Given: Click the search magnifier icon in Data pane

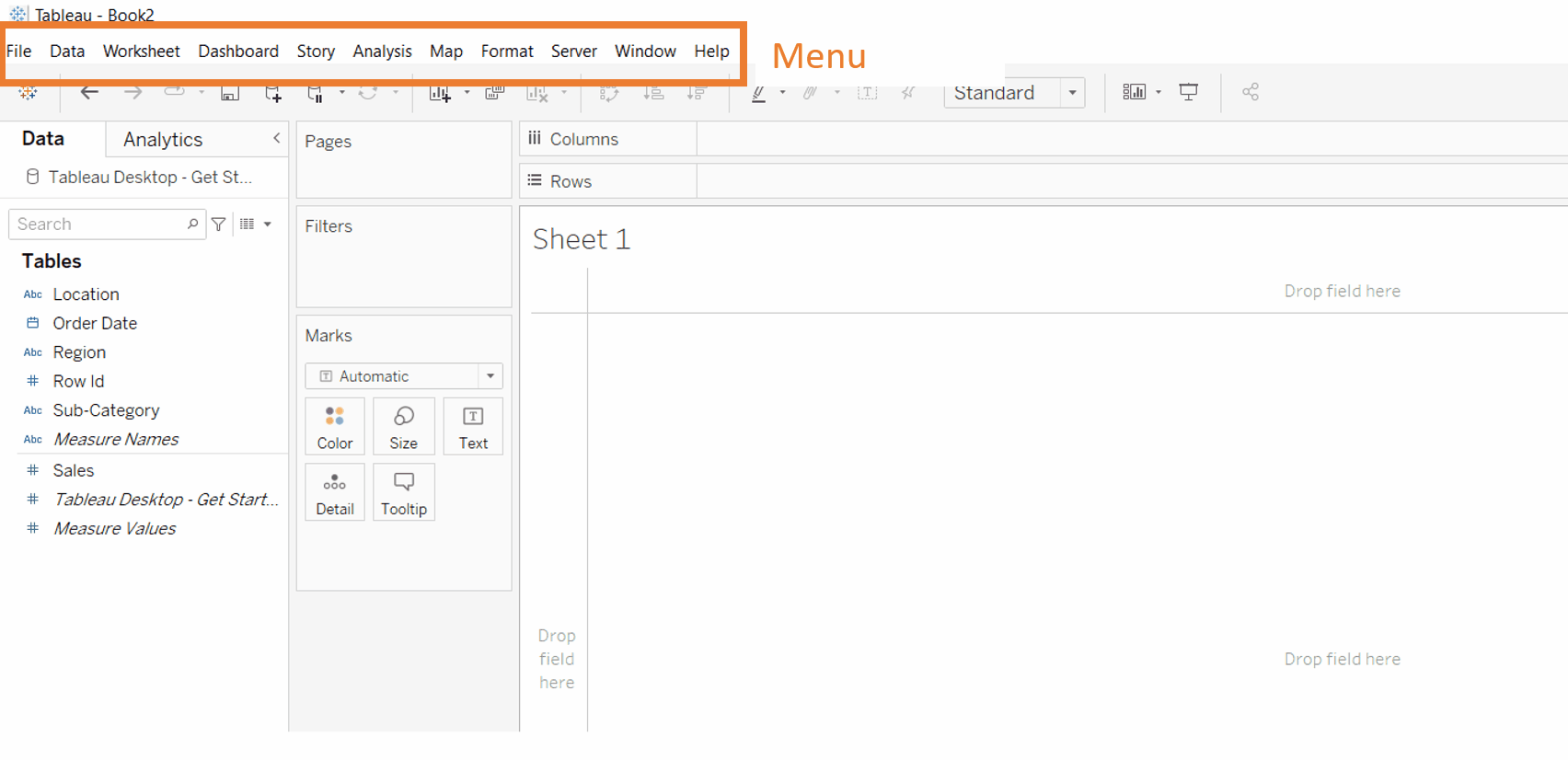Looking at the screenshot, I should pos(192,224).
